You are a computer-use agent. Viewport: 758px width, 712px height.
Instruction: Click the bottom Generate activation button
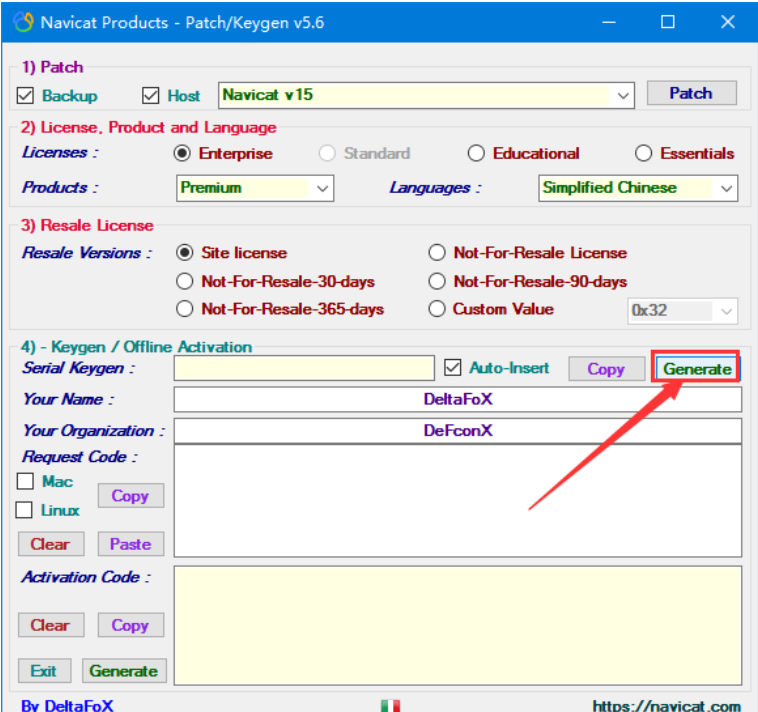(x=124, y=671)
